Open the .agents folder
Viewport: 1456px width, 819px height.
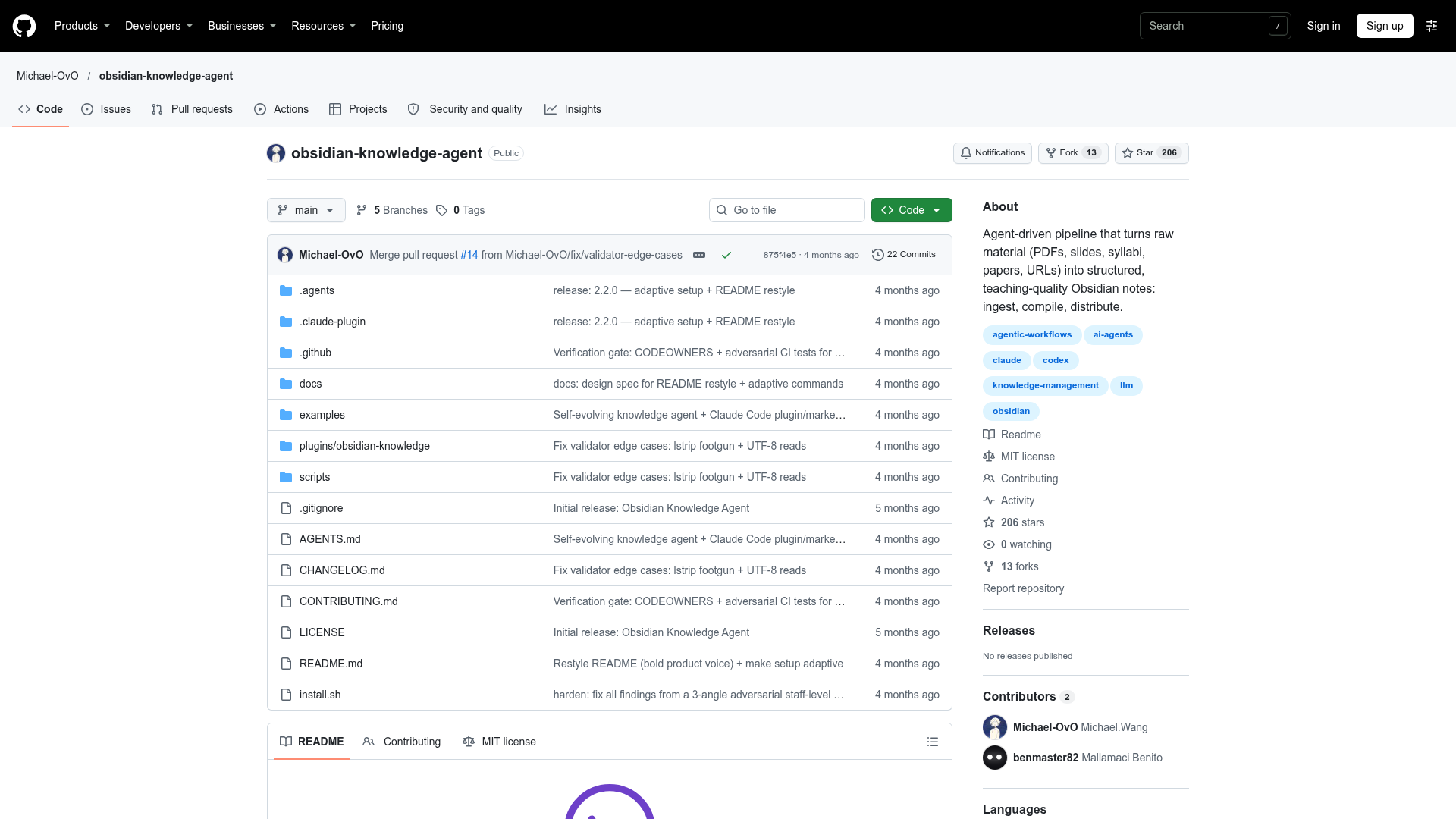point(317,290)
